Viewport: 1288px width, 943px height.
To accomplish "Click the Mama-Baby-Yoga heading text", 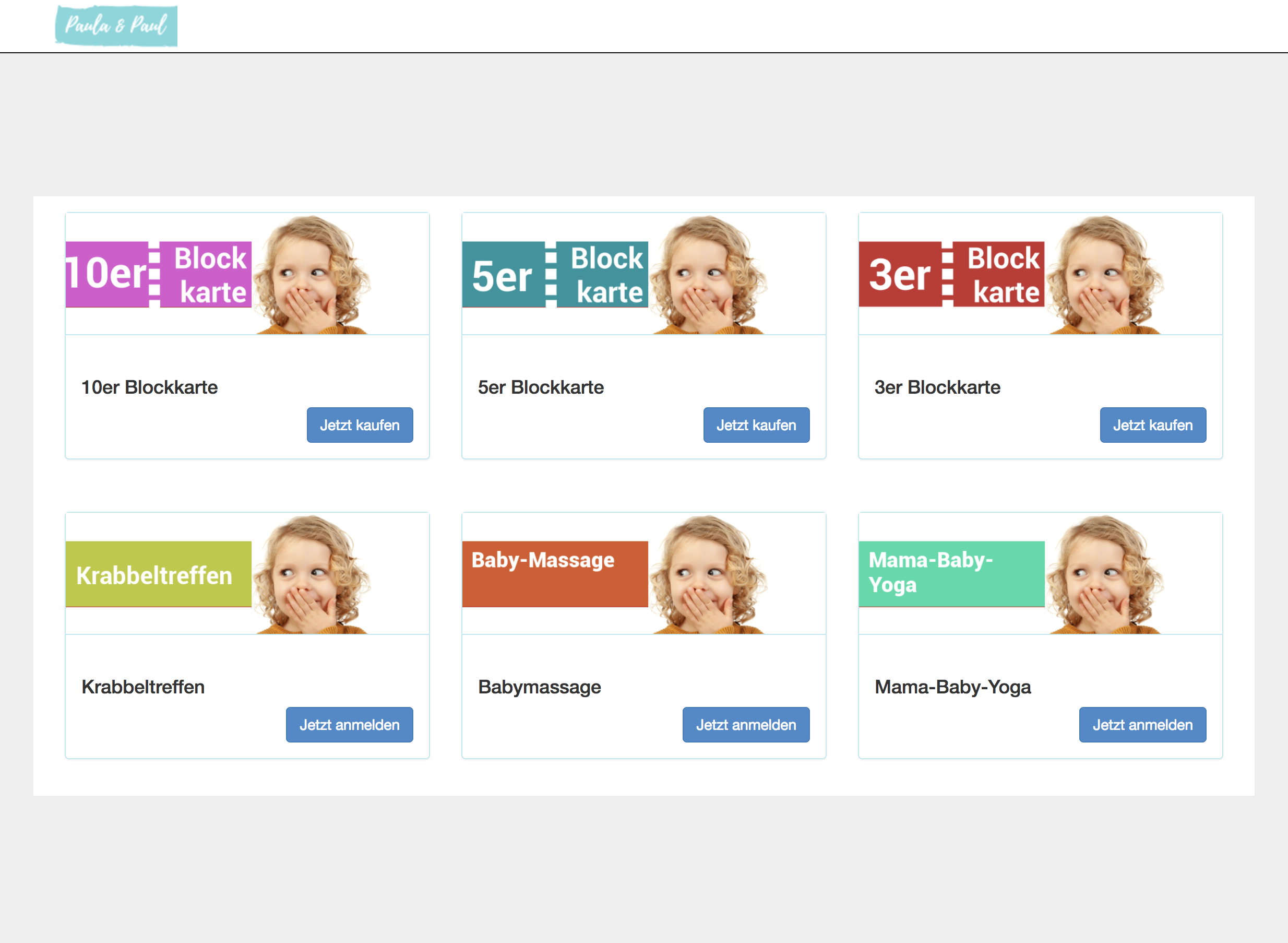I will point(952,687).
